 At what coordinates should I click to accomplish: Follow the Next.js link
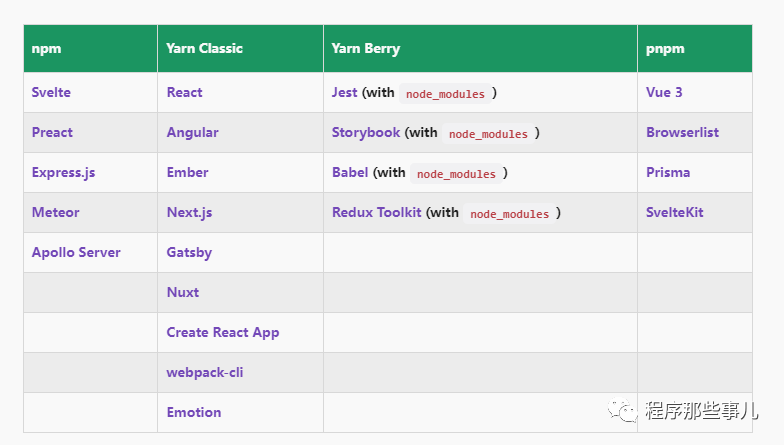[190, 213]
